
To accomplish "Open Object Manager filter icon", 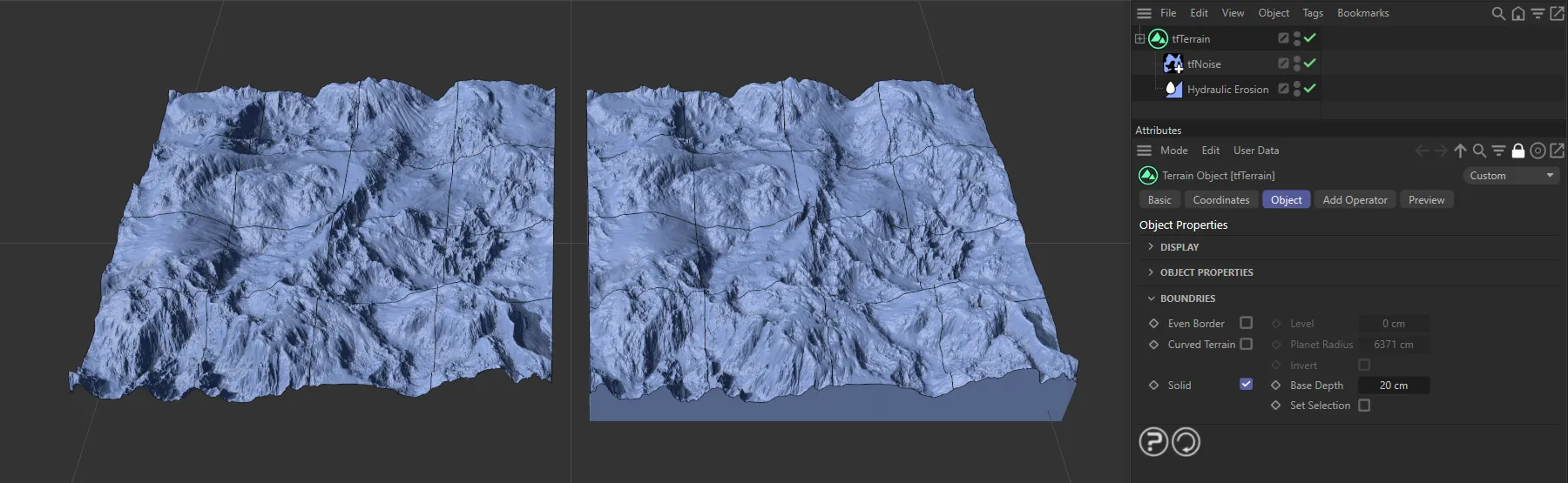I will (x=1538, y=13).
